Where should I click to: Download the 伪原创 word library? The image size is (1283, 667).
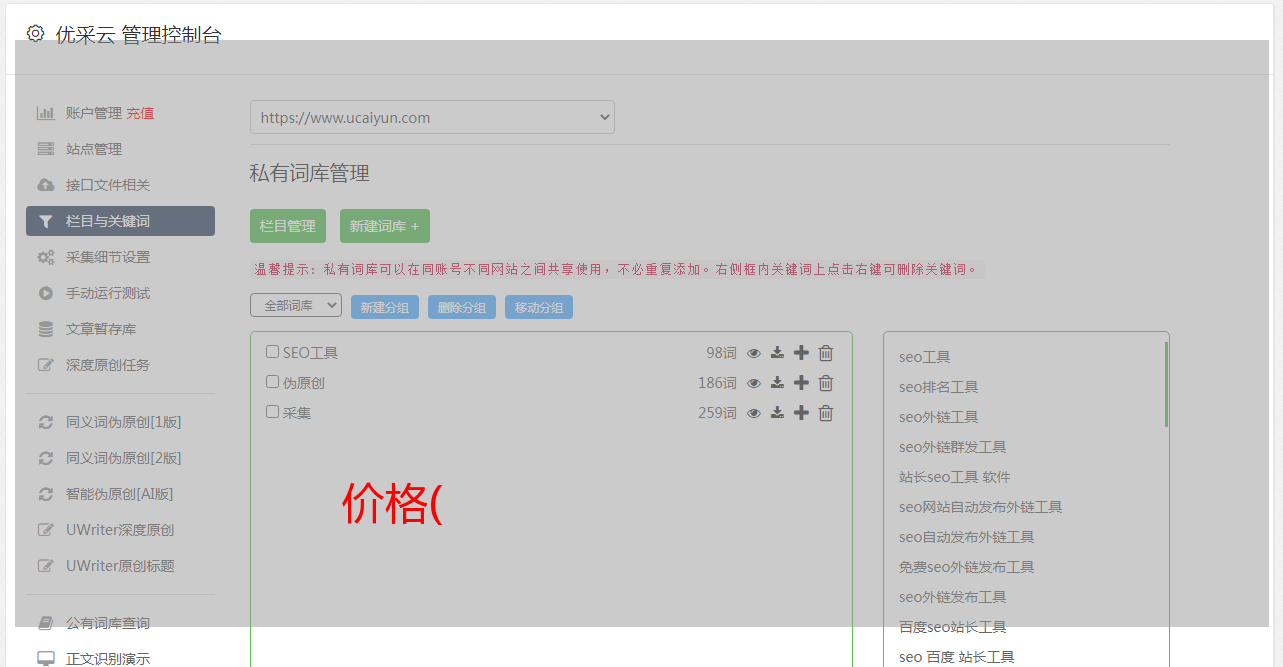coord(777,383)
